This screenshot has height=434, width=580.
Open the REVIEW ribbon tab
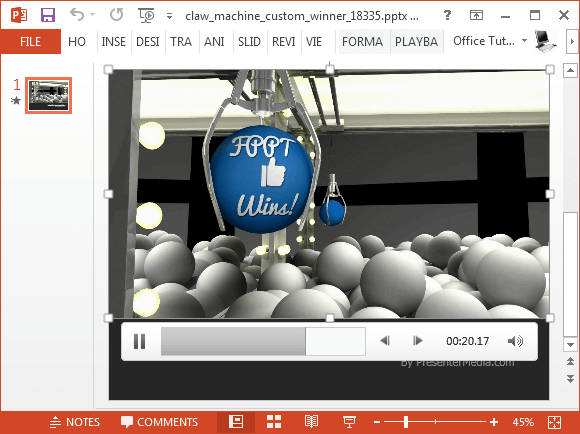click(284, 41)
